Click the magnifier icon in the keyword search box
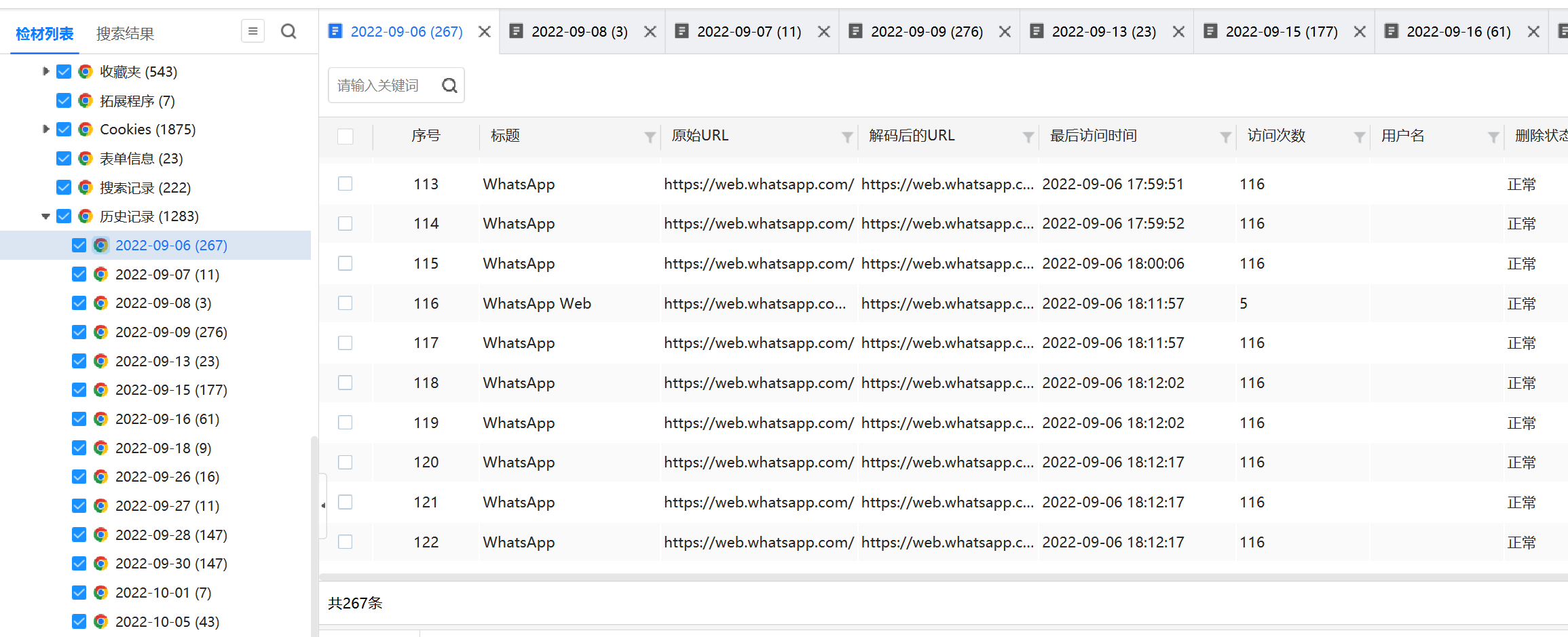 click(449, 85)
